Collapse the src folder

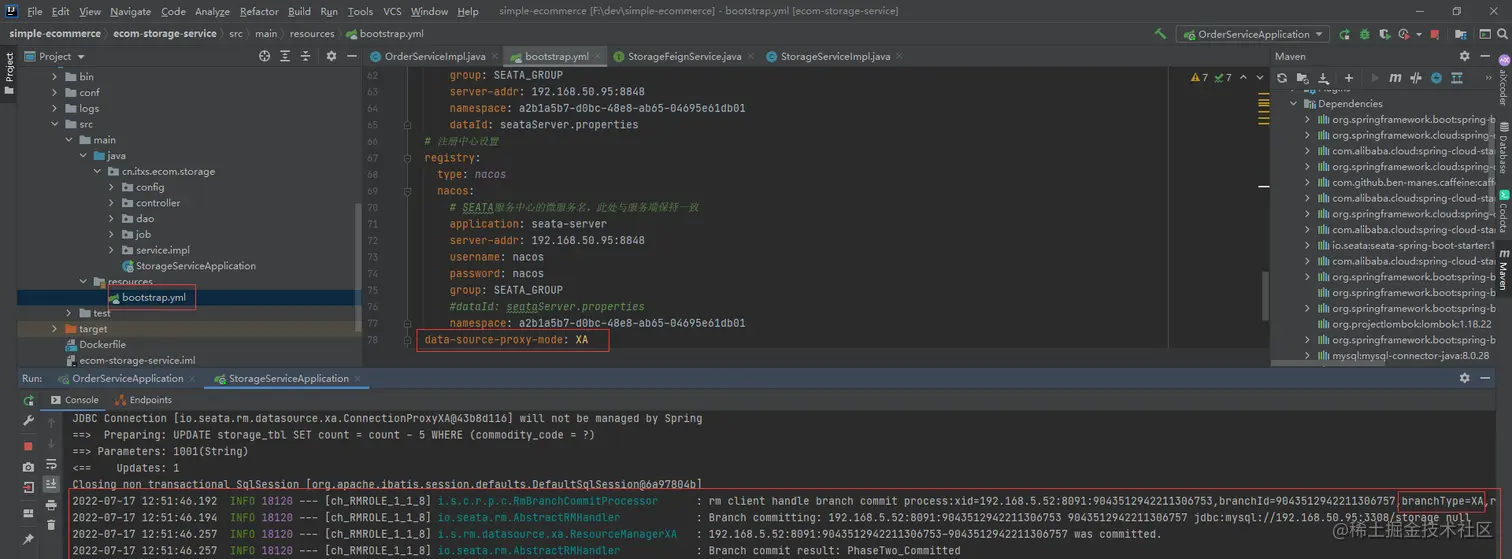[55, 124]
